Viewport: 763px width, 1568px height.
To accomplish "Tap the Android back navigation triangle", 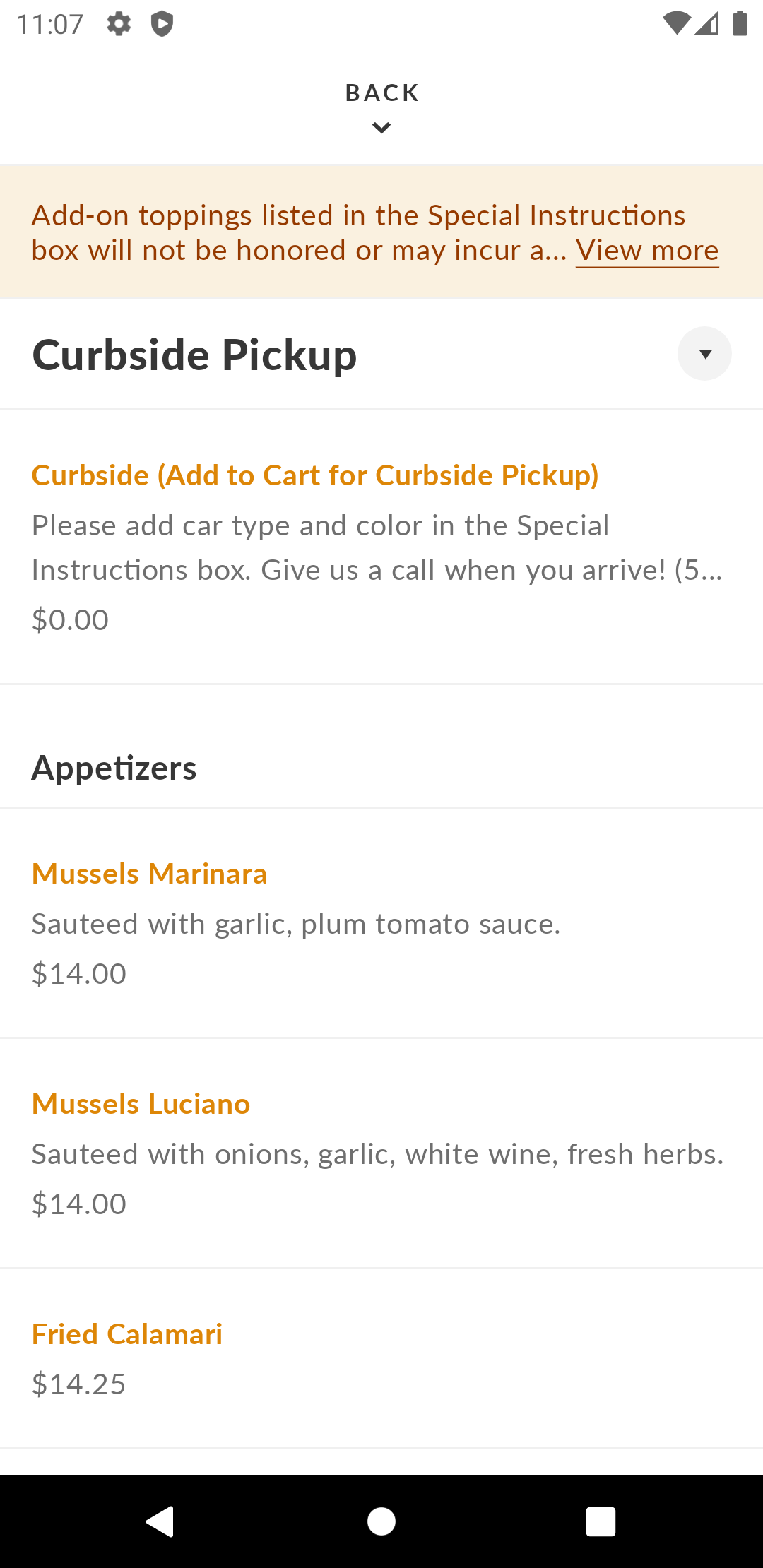I will pos(160,1521).
